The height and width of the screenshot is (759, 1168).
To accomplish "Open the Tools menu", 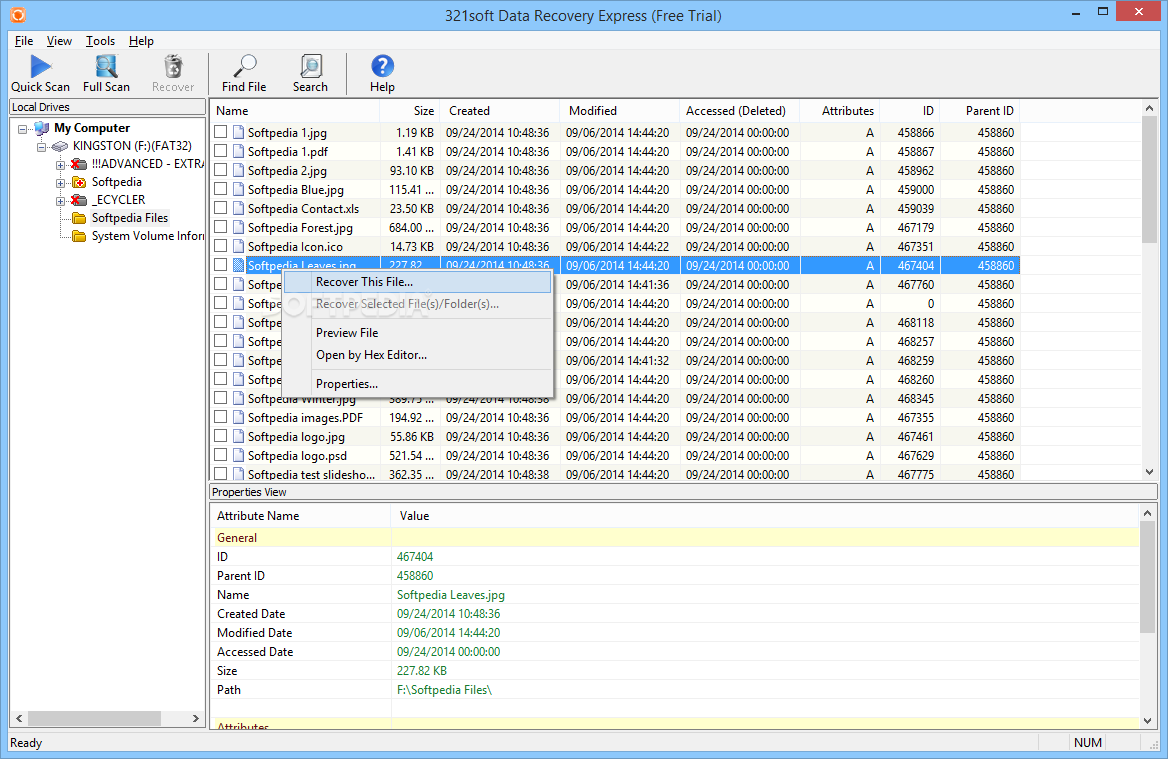I will tap(100, 41).
